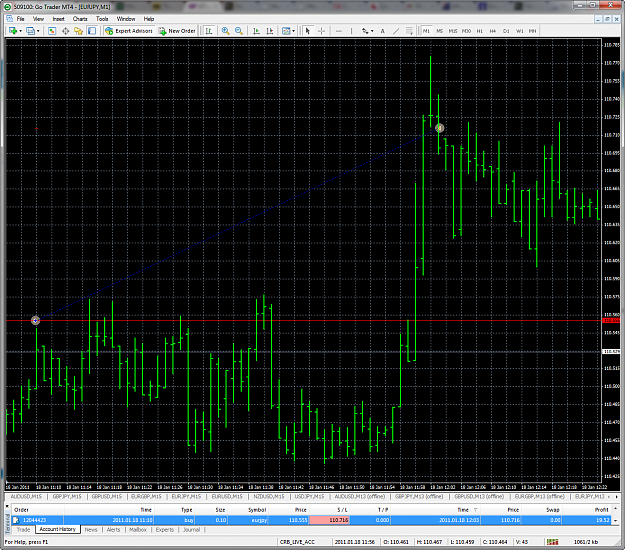625x550 pixels.
Task: Select the Trendline drawing tool
Action: pyautogui.click(x=396, y=31)
